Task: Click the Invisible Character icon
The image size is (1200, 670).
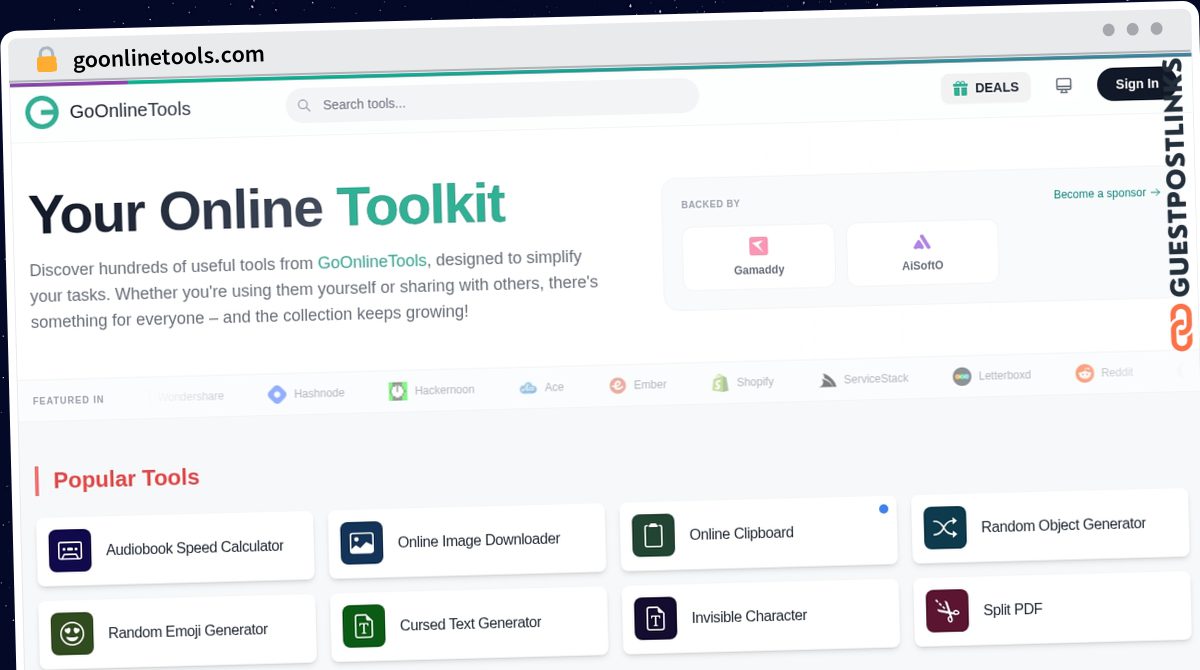Action: point(655,619)
